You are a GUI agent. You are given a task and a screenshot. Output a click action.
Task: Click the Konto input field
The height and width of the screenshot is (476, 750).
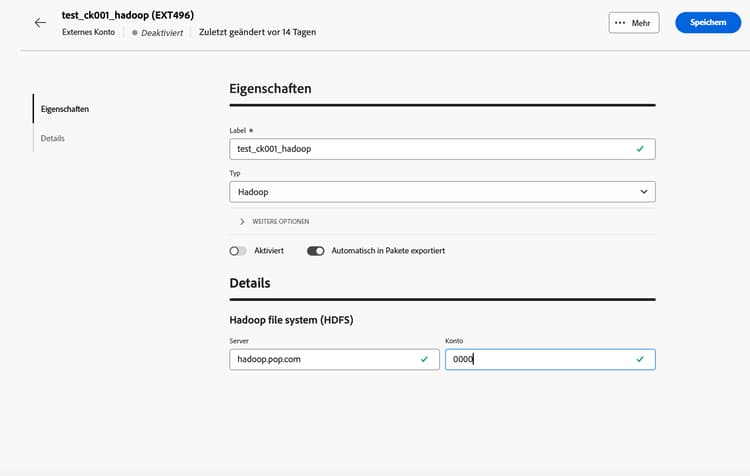540,359
